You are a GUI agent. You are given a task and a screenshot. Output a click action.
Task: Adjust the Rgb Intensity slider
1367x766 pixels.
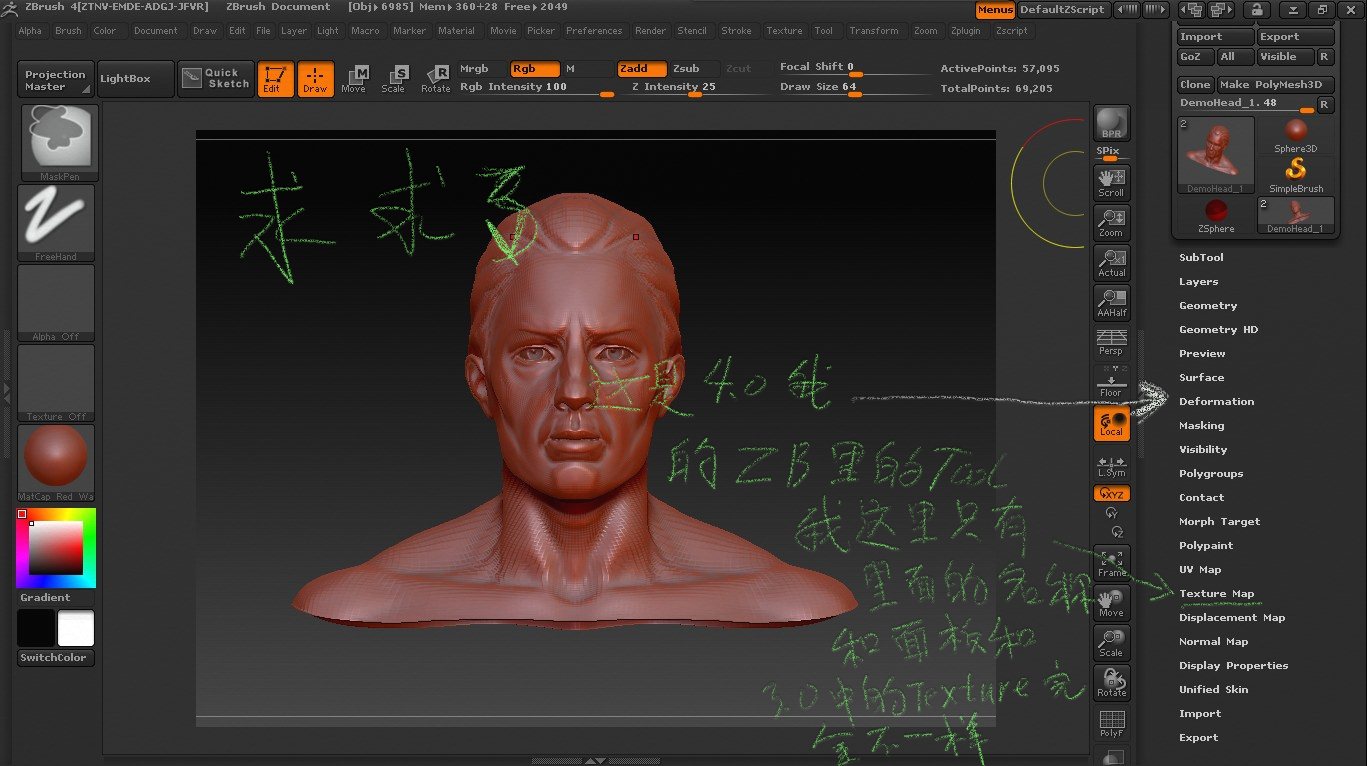536,87
